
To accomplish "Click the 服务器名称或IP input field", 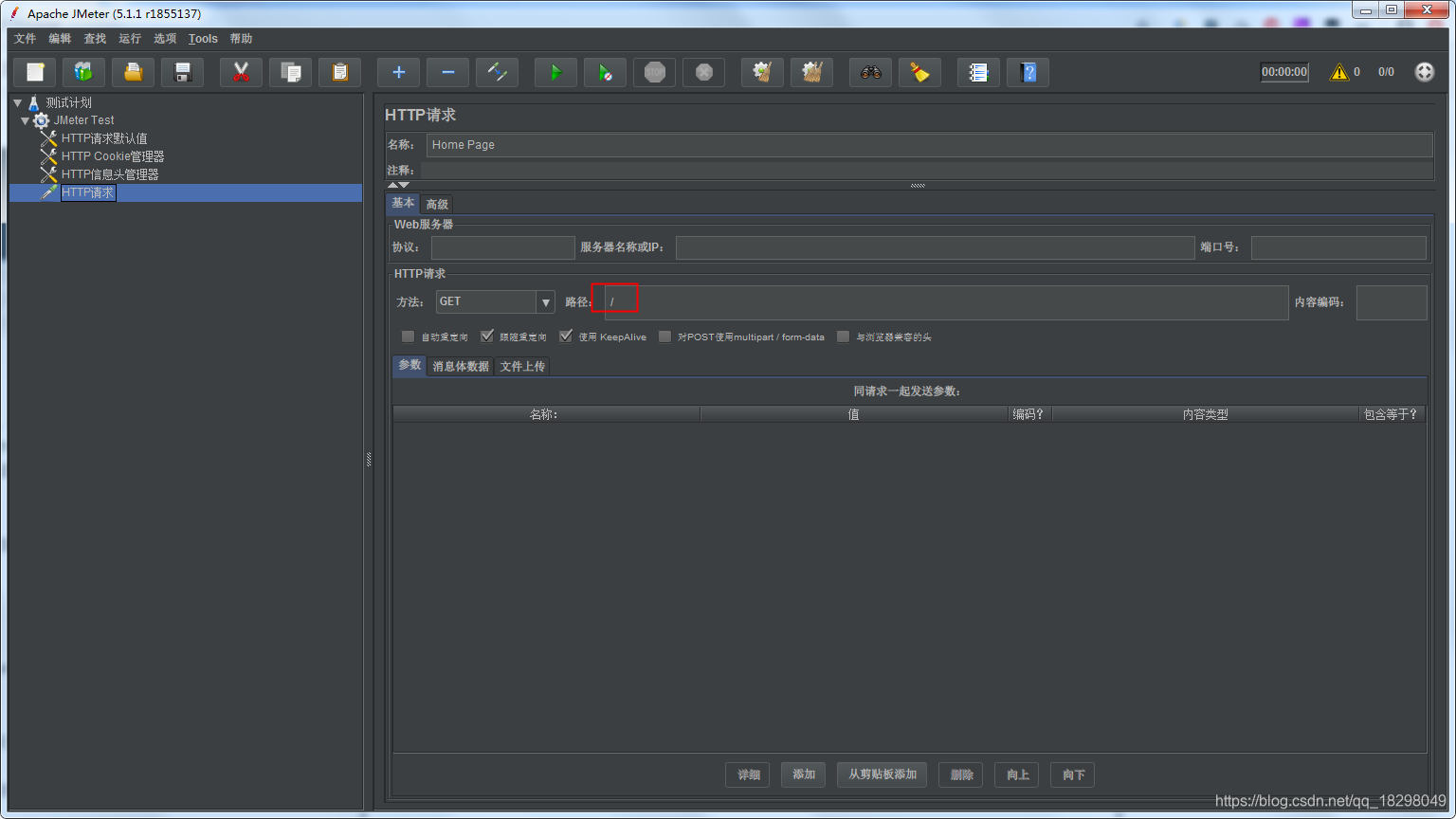I will pyautogui.click(x=935, y=247).
